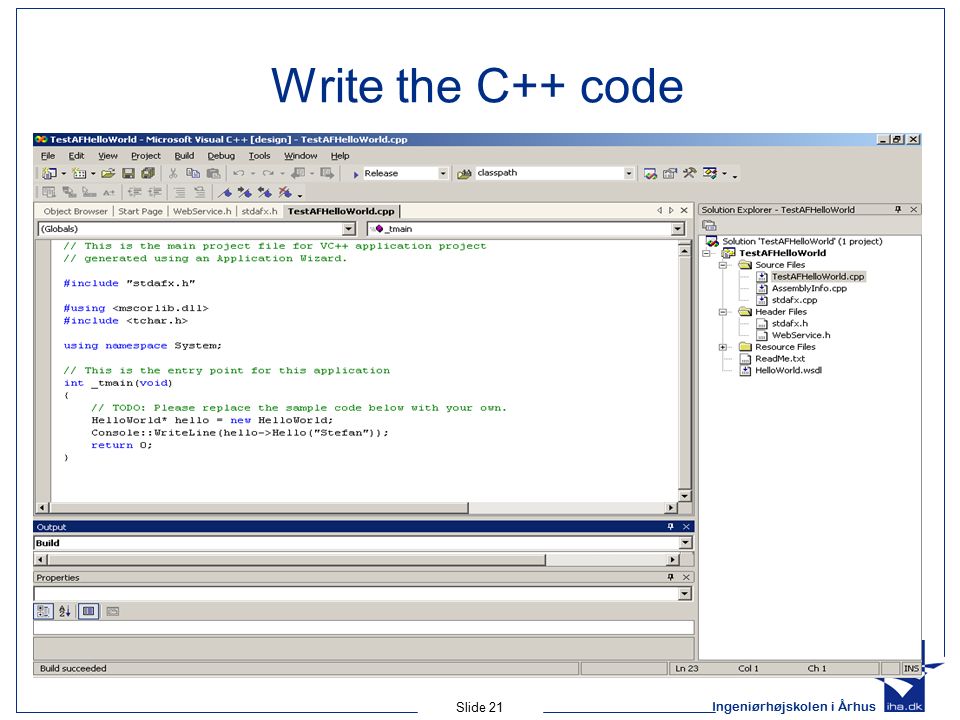Open the File menu
The height and width of the screenshot is (720, 960).
(x=48, y=156)
